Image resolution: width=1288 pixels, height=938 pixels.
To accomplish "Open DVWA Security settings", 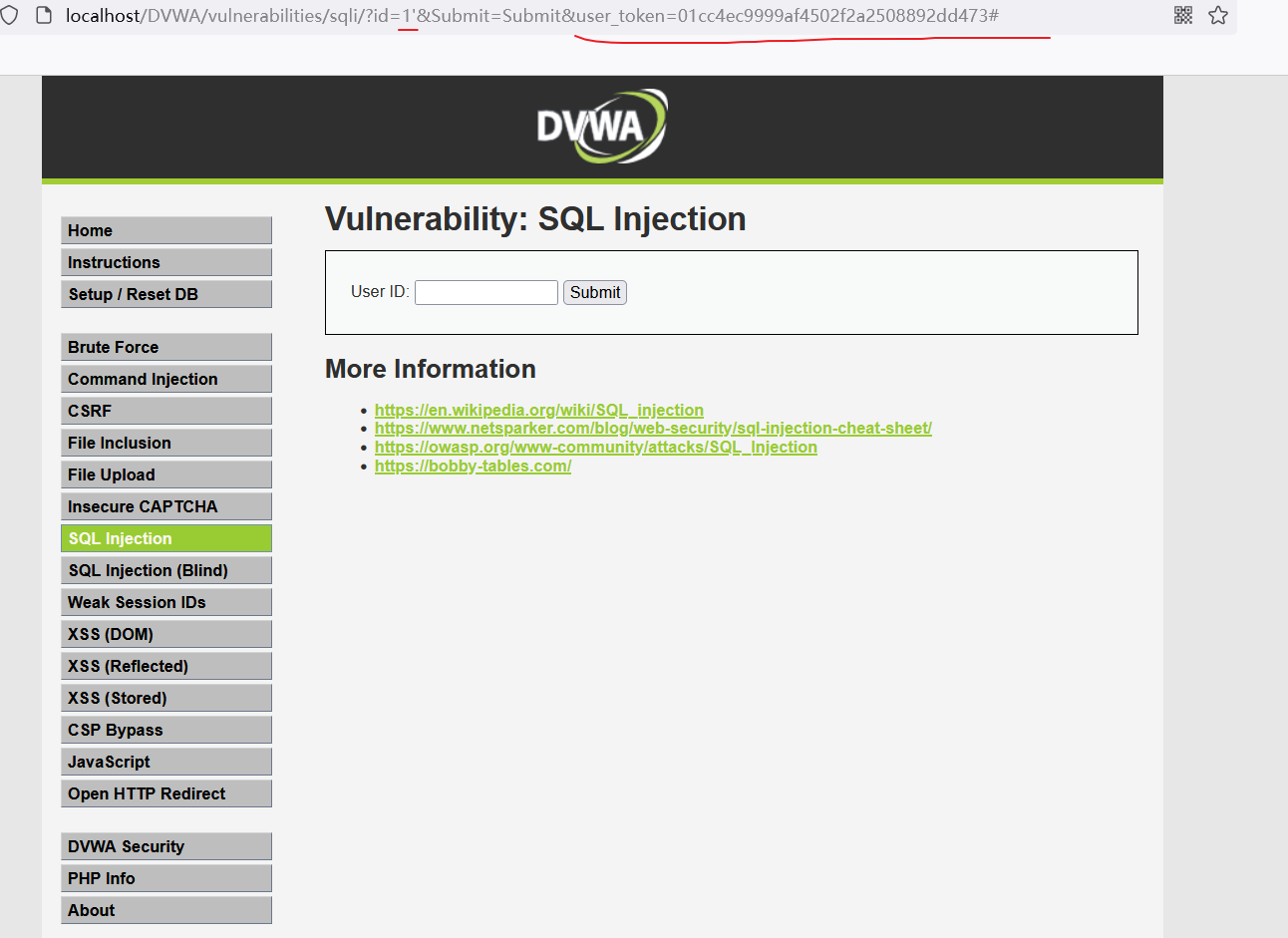I will 166,846.
